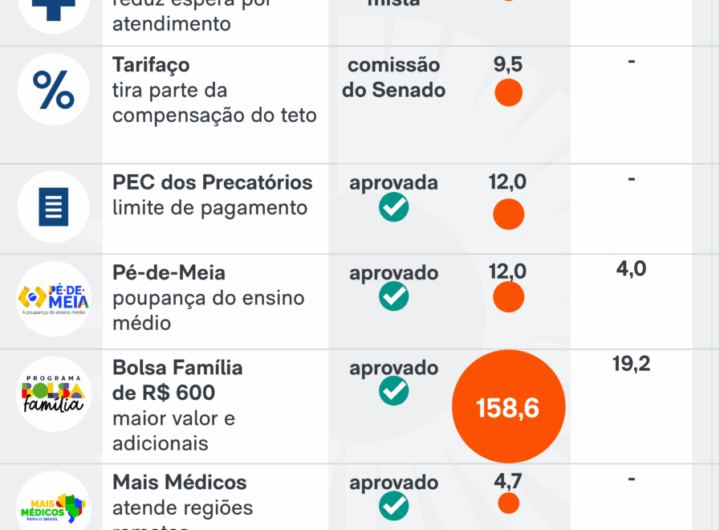Click the 19,2 value in Bolsa Família row

631,364
